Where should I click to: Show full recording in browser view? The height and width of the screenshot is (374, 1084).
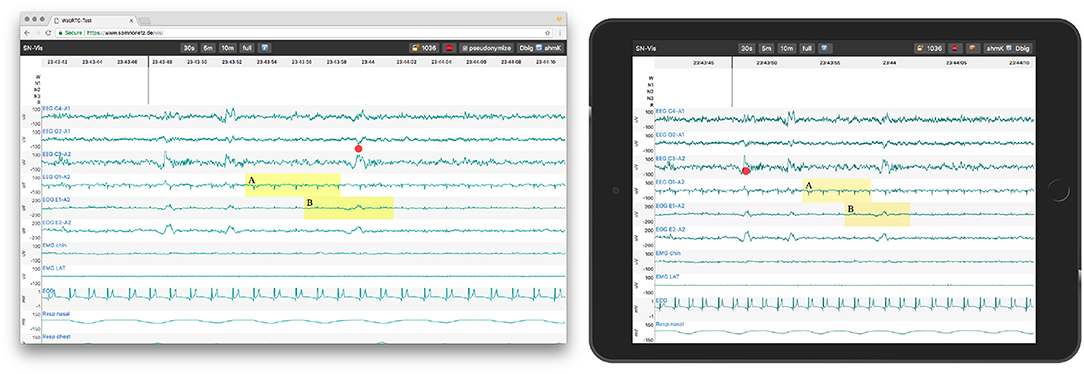pos(247,48)
